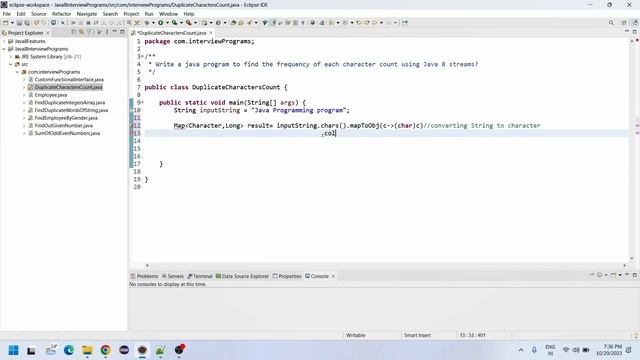Click the Search magnifier at toolbar's right end
The image size is (640, 360).
(611, 23)
